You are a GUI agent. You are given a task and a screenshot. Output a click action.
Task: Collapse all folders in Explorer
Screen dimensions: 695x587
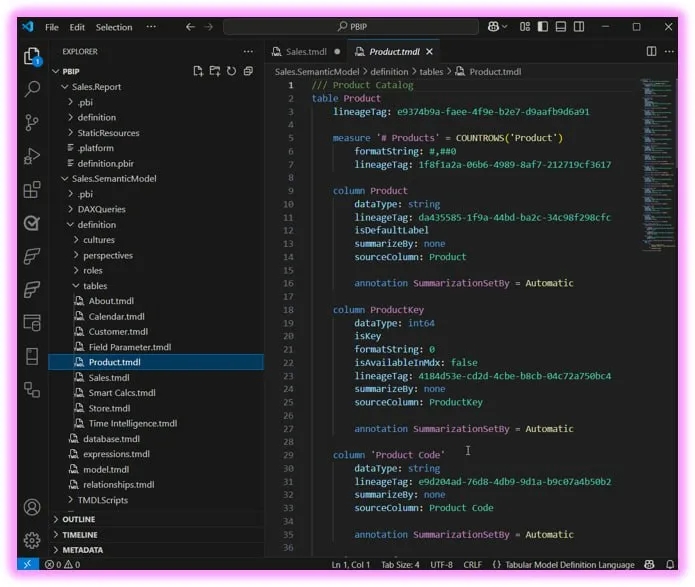(248, 71)
